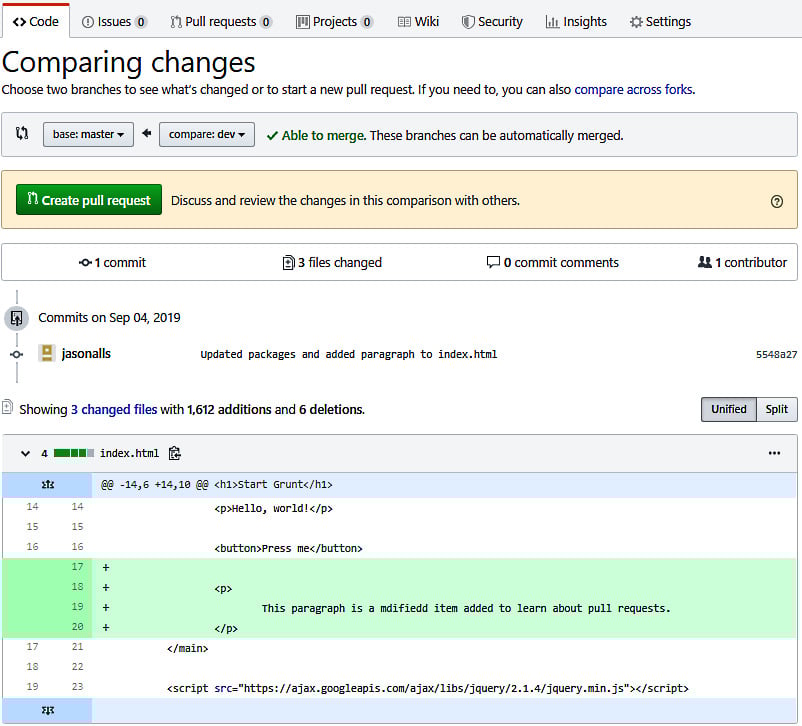Open the Issues tab
802x726 pixels.
point(115,21)
